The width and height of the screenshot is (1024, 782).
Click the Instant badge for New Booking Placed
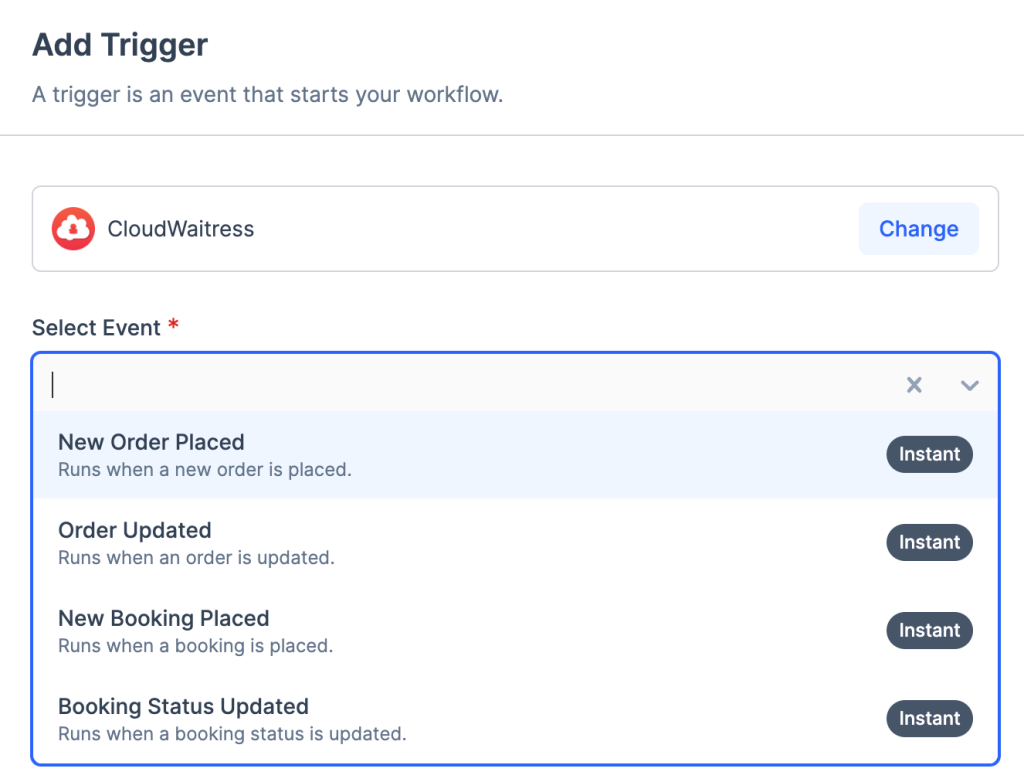click(x=929, y=630)
